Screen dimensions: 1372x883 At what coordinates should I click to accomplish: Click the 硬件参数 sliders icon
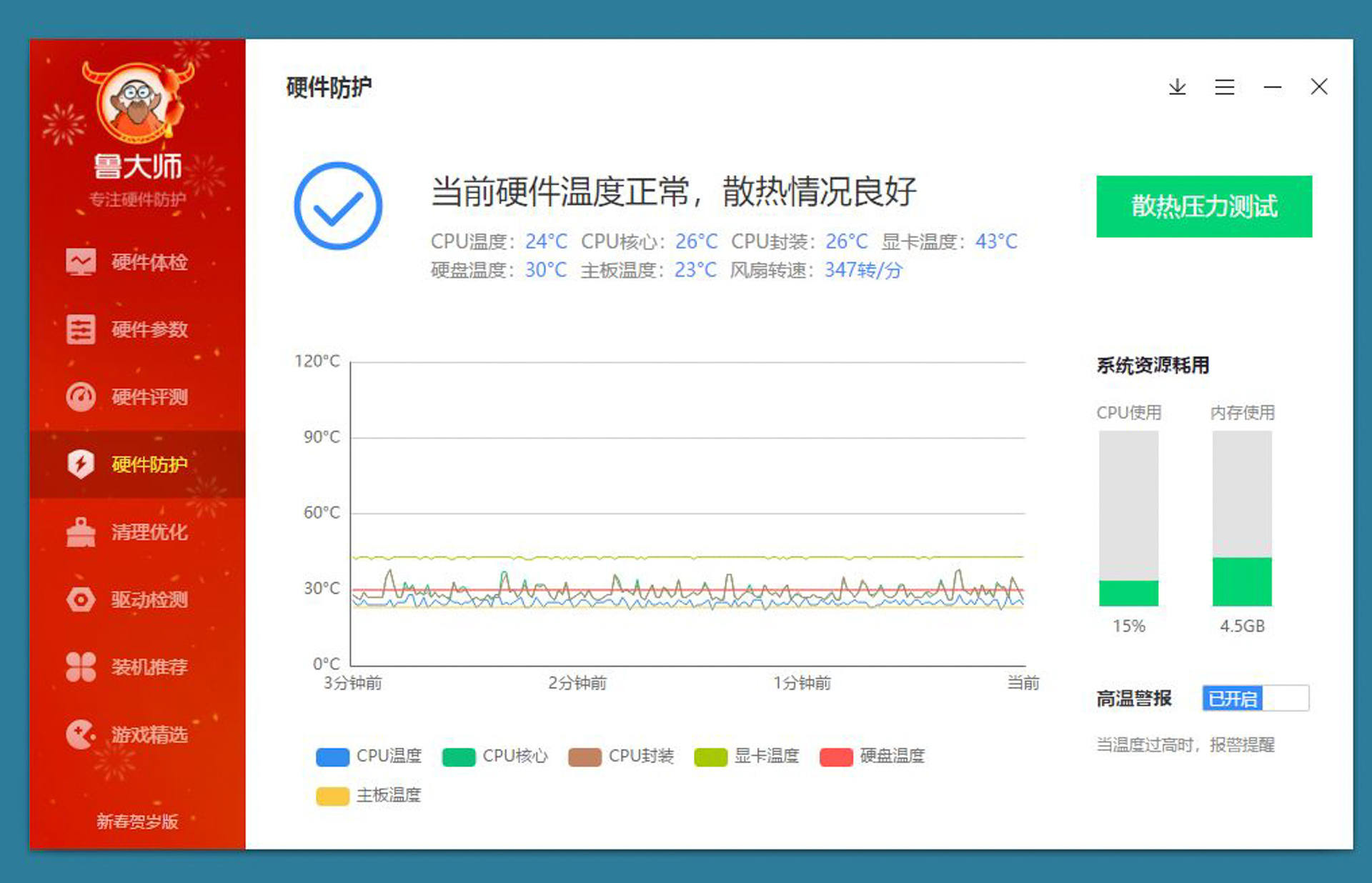click(x=81, y=329)
